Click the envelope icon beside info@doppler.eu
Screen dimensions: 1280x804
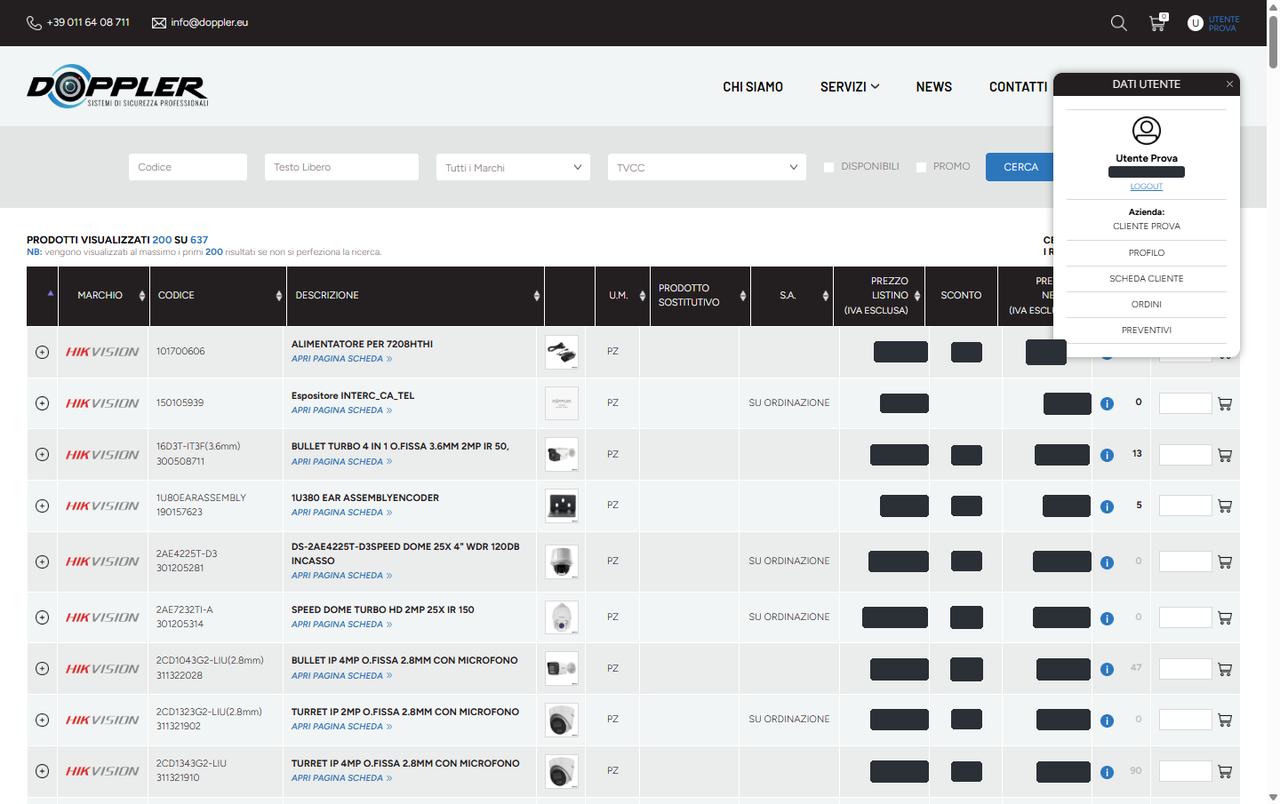159,22
